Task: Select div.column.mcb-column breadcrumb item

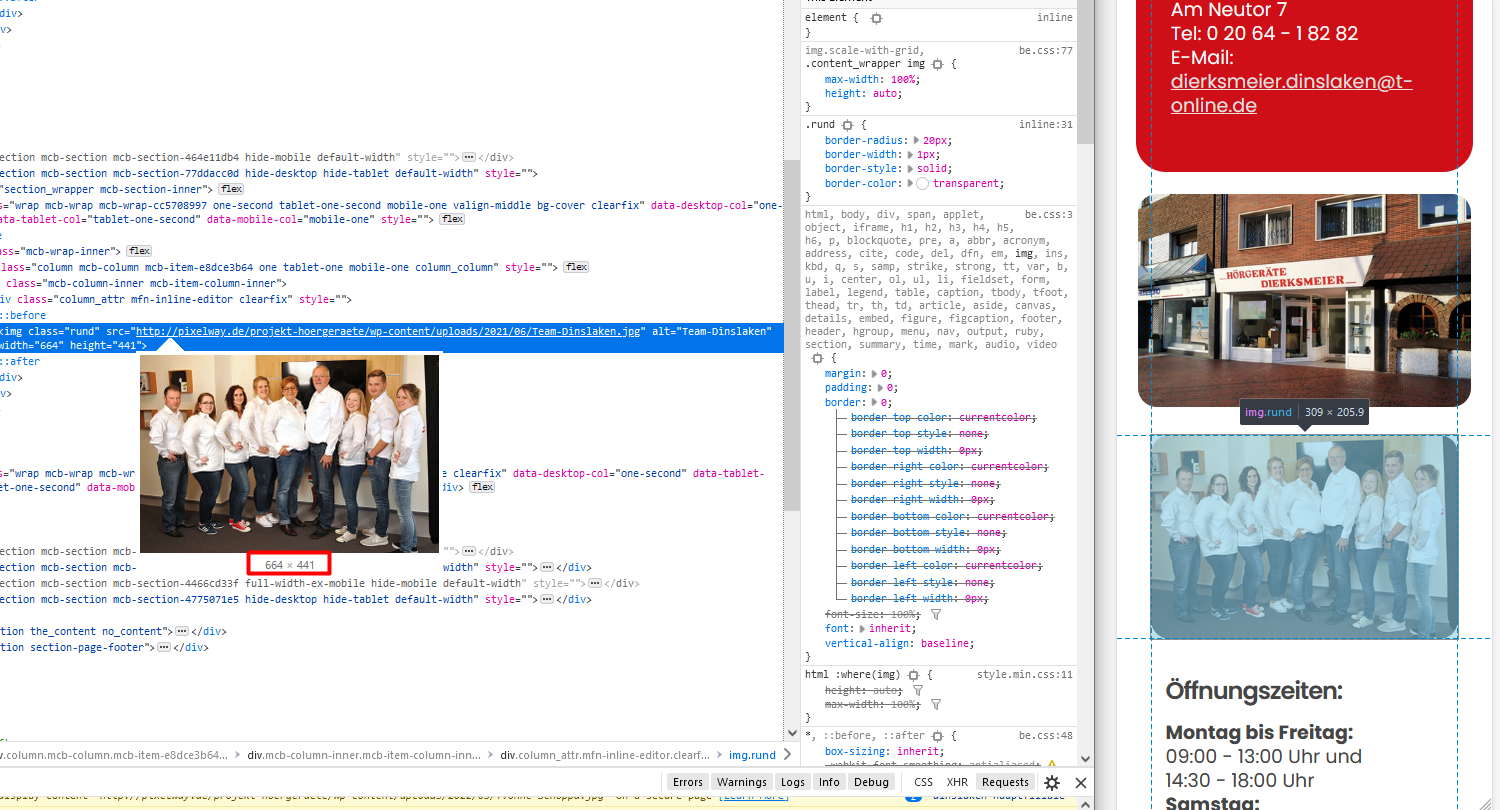Action: (x=113, y=755)
